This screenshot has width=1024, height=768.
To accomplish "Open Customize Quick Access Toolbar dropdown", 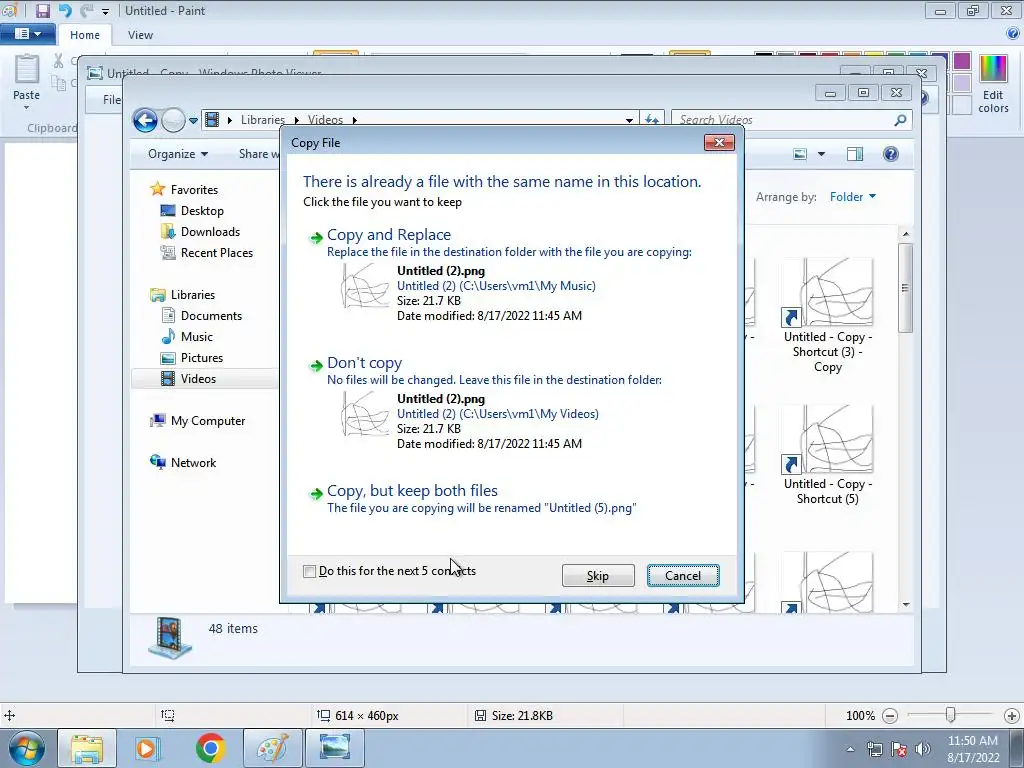I will pyautogui.click(x=105, y=12).
